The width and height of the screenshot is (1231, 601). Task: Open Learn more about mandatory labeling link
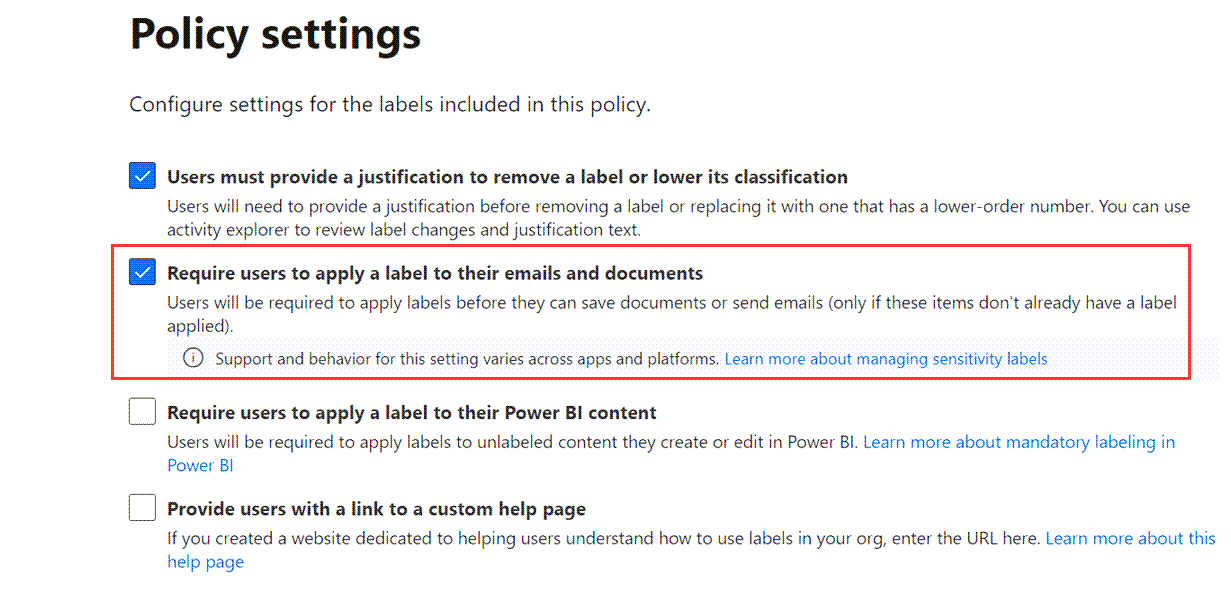click(x=1019, y=441)
